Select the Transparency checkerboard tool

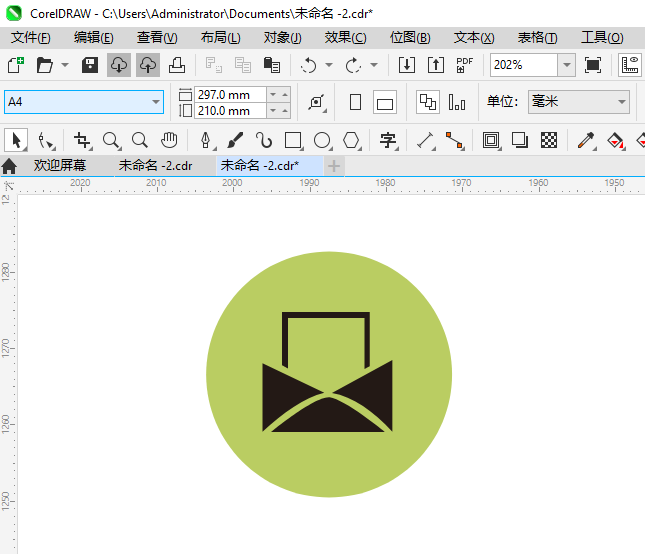coord(549,141)
